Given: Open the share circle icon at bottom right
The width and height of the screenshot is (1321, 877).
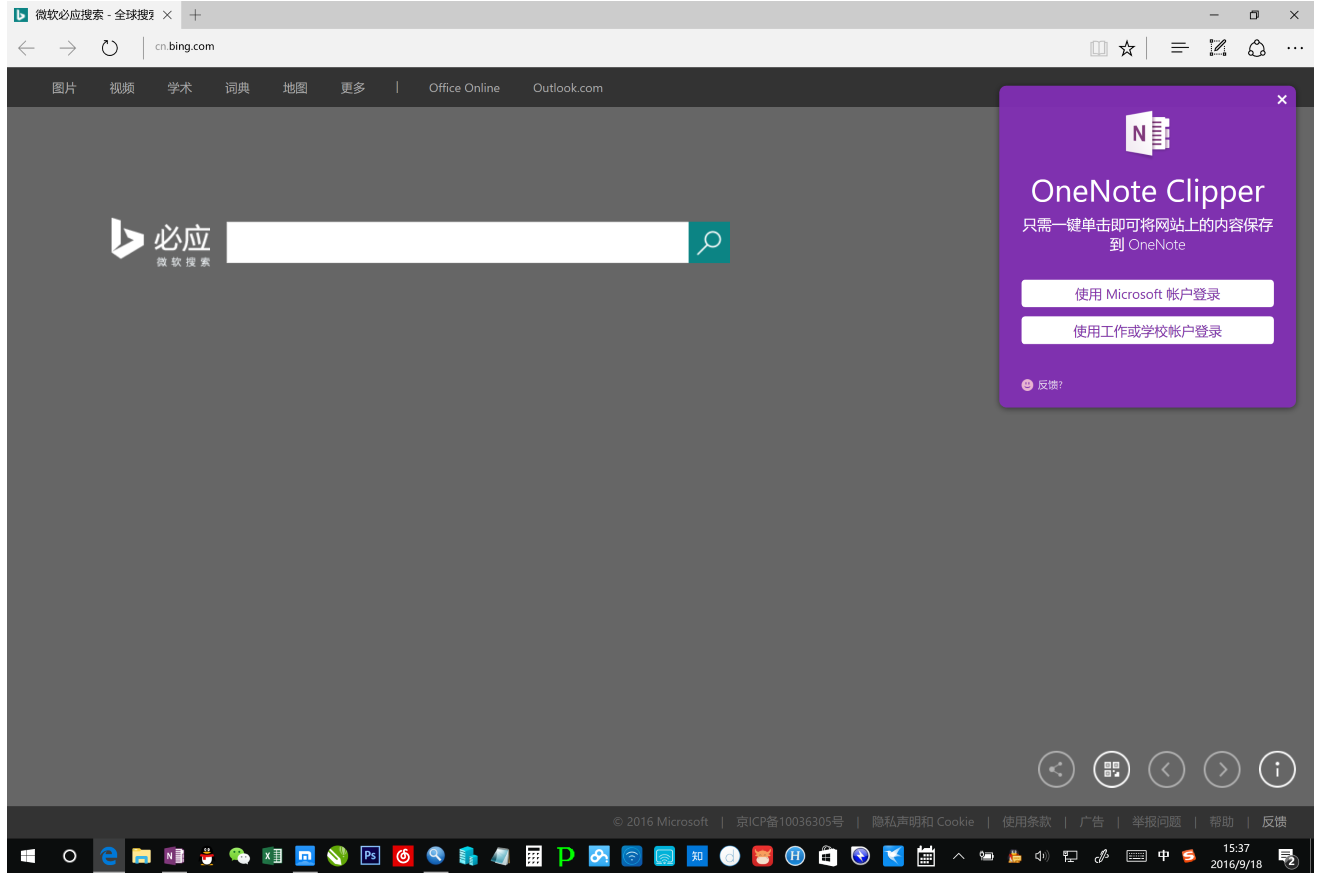Looking at the screenshot, I should (1056, 769).
